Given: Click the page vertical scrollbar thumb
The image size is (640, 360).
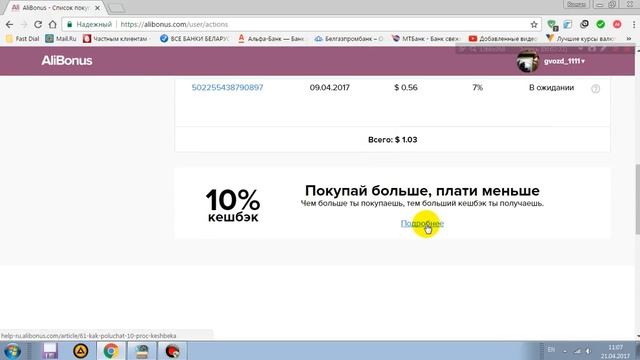Looking at the screenshot, I should [x=637, y=199].
